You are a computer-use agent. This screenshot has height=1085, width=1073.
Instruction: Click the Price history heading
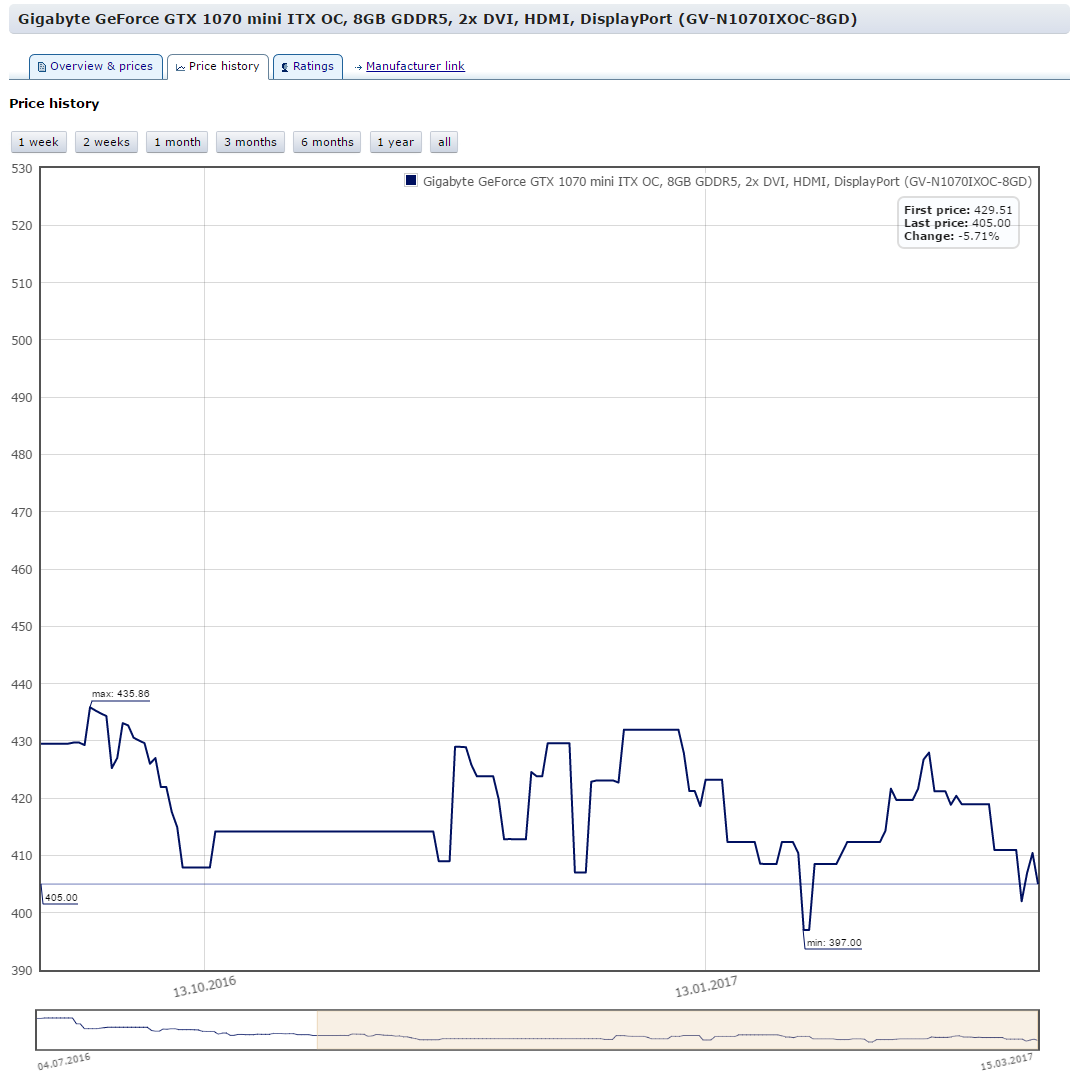point(54,103)
